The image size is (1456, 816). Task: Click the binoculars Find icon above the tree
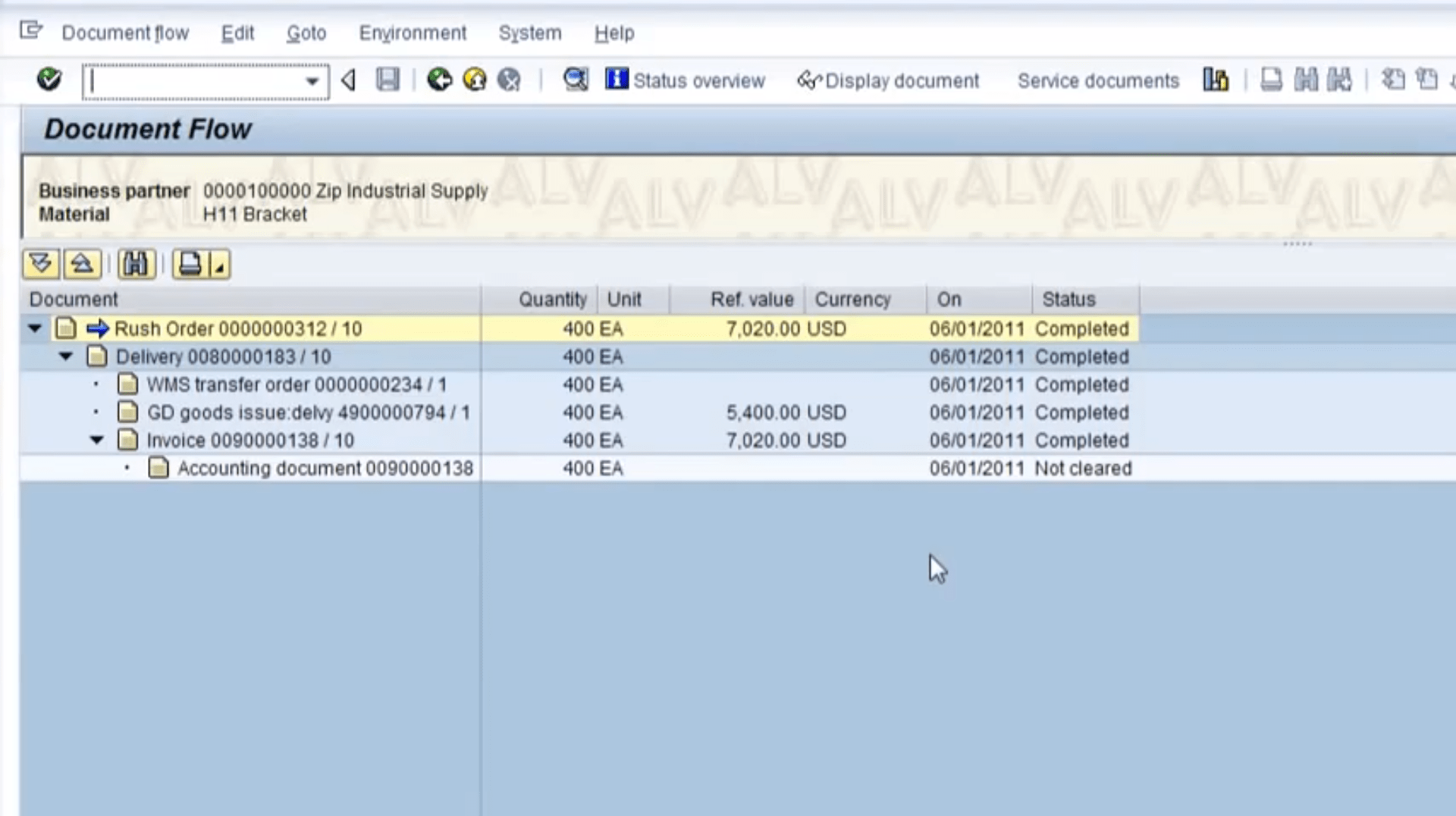[136, 264]
